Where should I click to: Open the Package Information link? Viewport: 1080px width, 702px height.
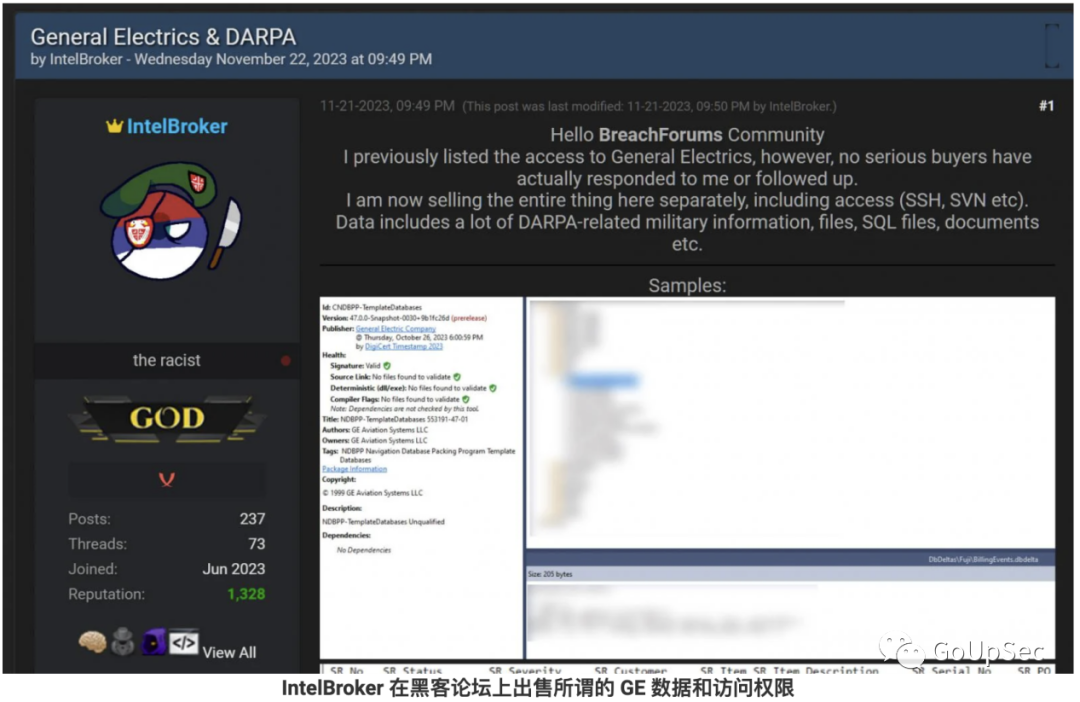[354, 469]
